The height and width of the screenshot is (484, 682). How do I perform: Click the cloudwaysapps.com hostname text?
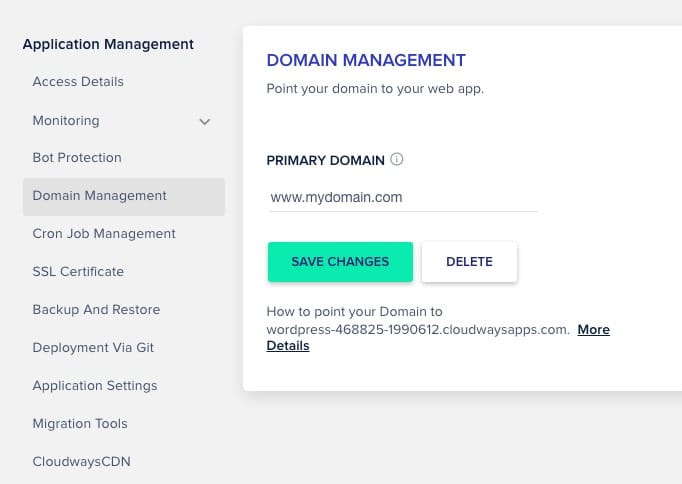tap(418, 330)
